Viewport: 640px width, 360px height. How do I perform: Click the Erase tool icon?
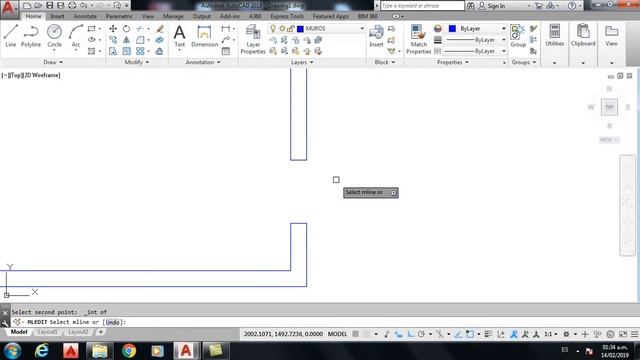point(160,29)
